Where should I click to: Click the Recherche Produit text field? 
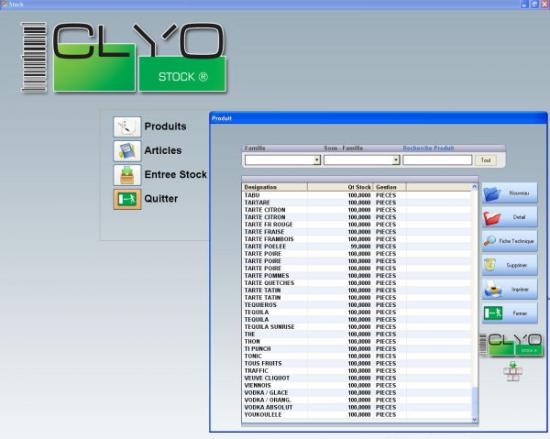tap(437, 160)
